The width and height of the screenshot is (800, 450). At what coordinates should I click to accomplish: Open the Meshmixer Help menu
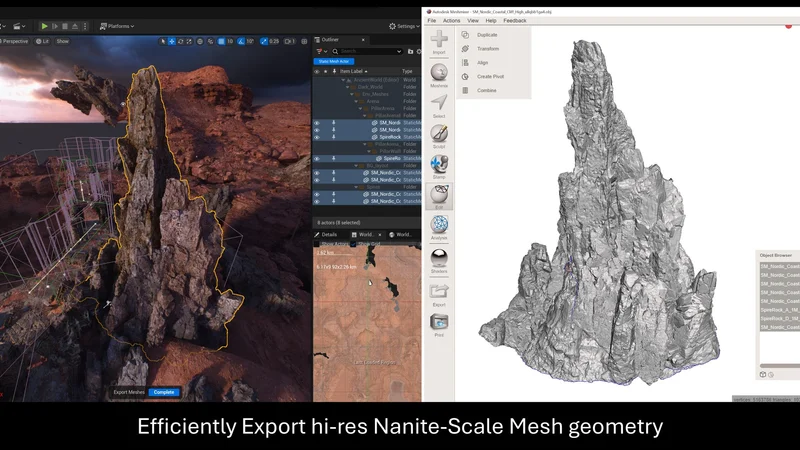pyautogui.click(x=491, y=21)
